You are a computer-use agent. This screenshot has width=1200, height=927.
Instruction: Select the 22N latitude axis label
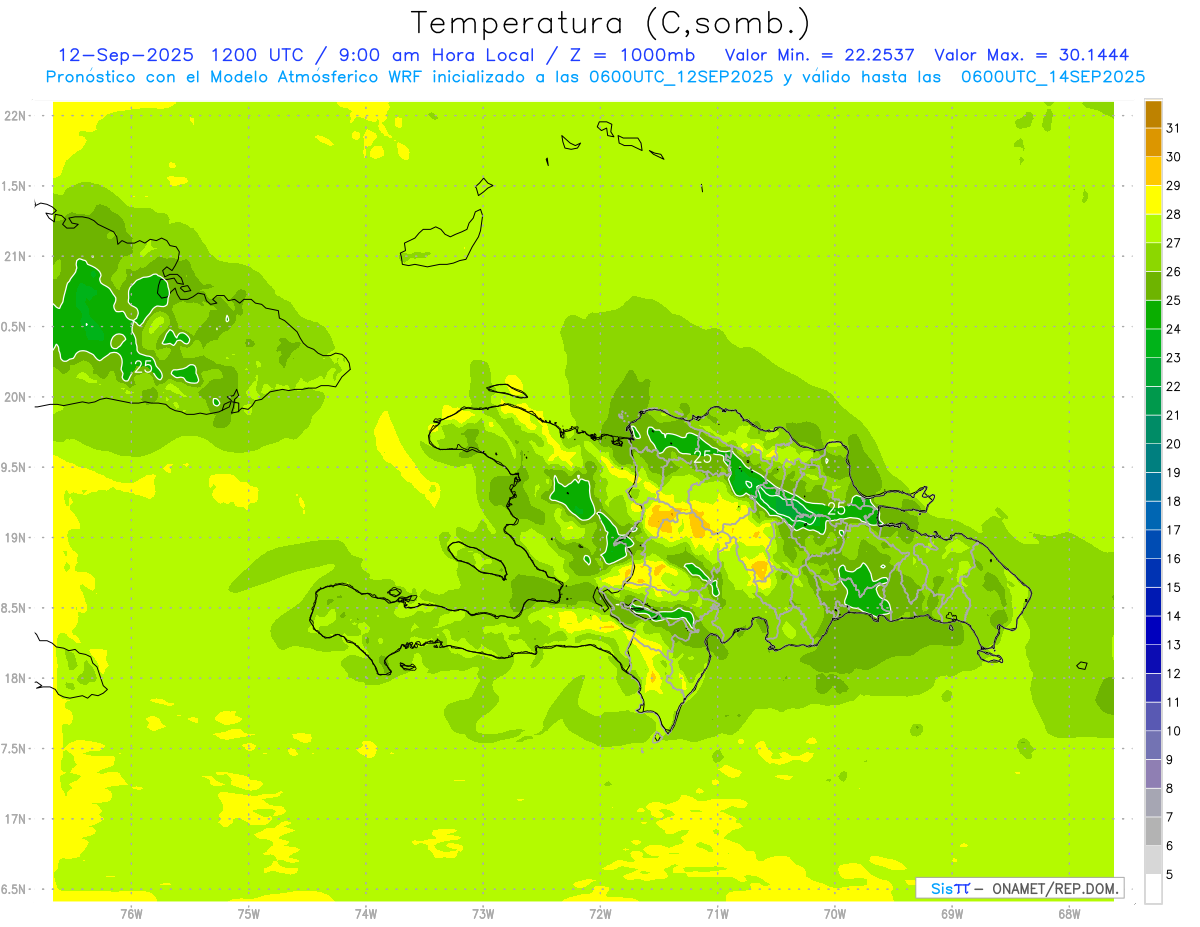point(15,116)
